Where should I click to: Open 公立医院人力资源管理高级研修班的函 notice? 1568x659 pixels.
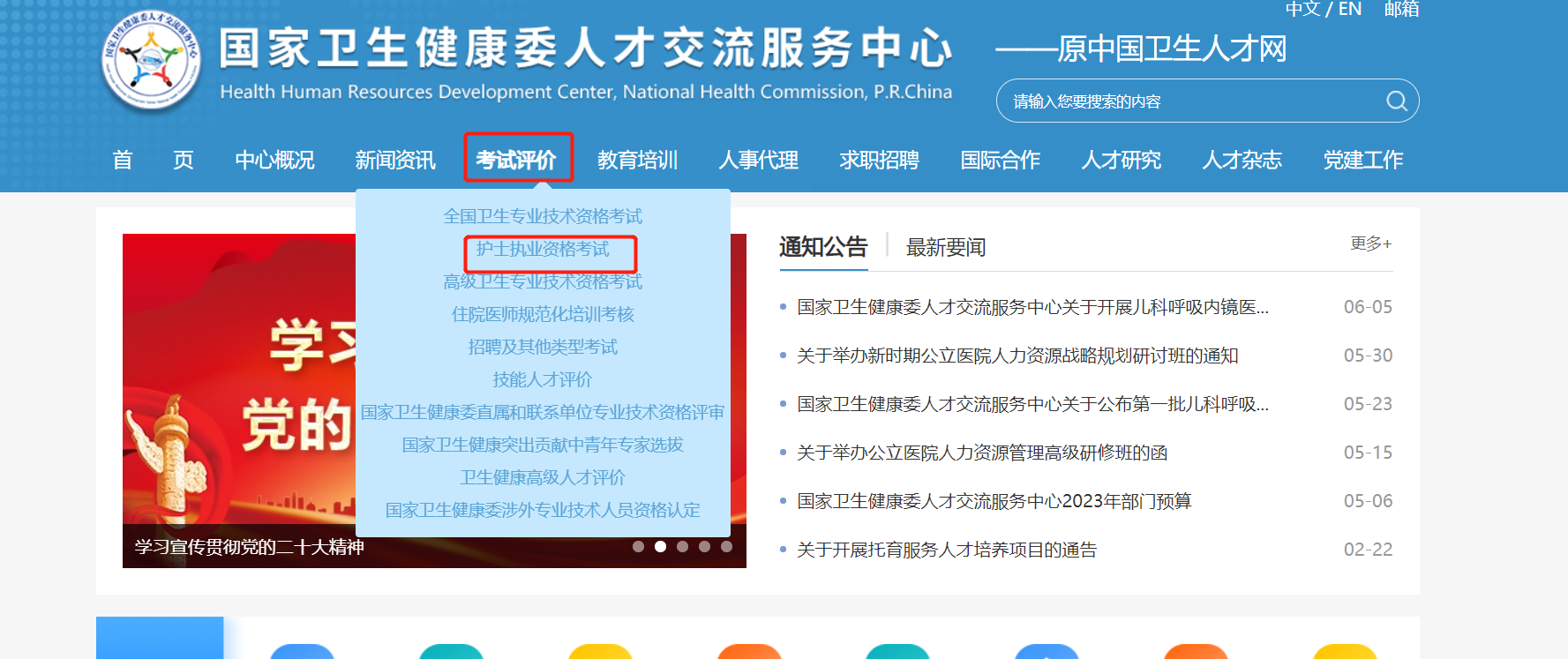(x=982, y=453)
